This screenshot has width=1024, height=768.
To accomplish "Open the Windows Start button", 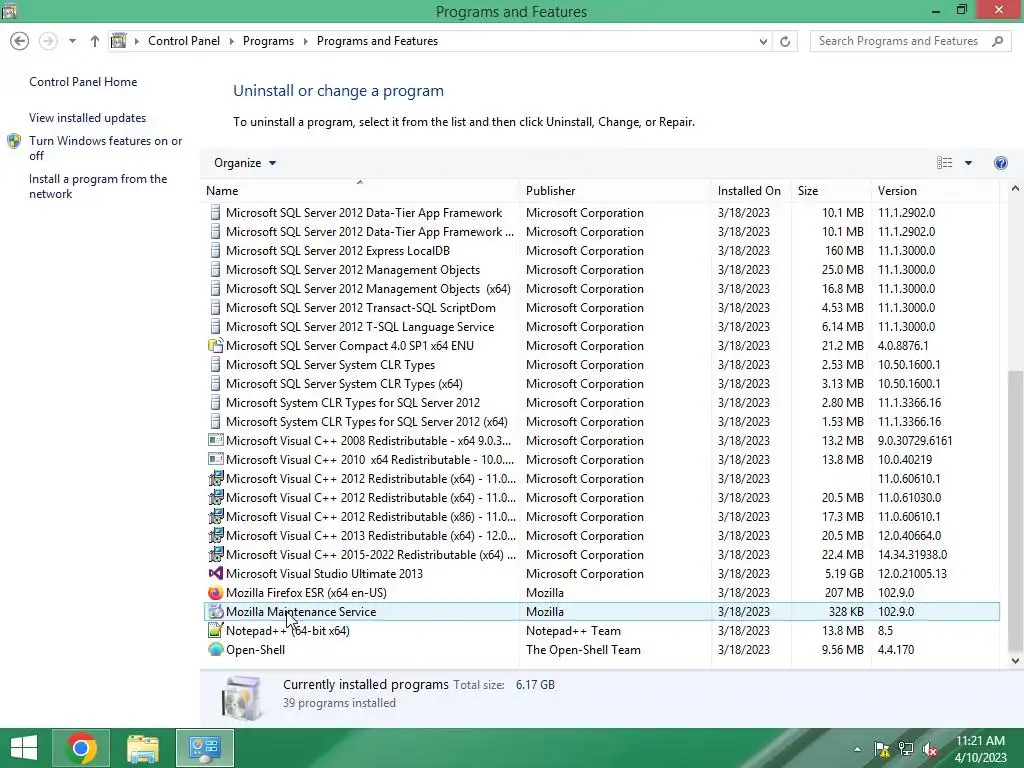I will (x=24, y=748).
